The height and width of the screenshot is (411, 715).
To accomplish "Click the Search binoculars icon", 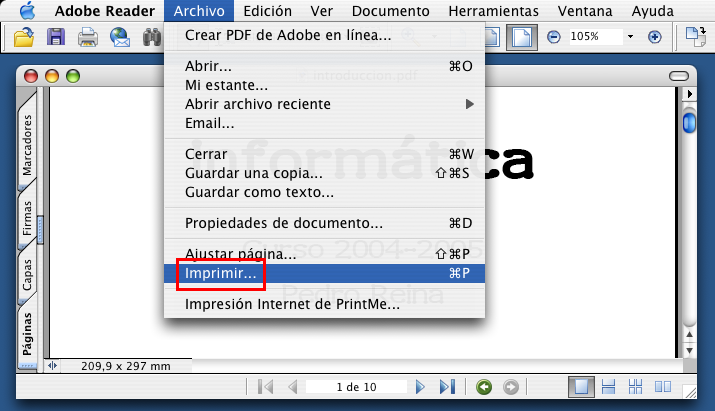I will 152,37.
